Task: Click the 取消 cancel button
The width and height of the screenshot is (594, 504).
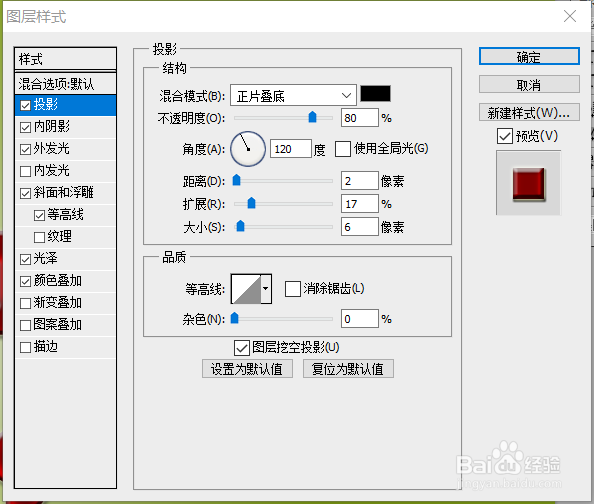Action: tap(529, 84)
